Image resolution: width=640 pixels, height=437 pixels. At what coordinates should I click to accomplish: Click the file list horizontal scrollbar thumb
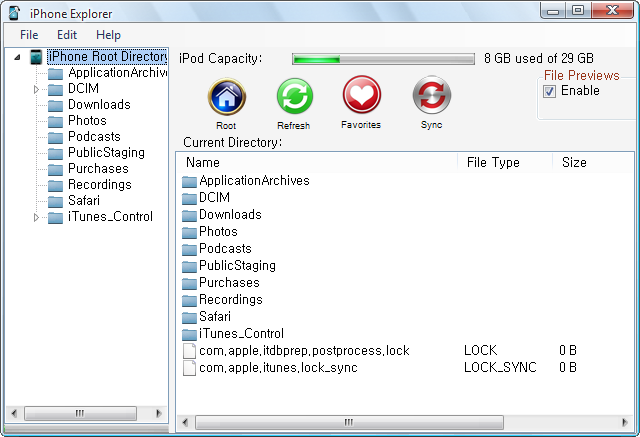pos(349,422)
